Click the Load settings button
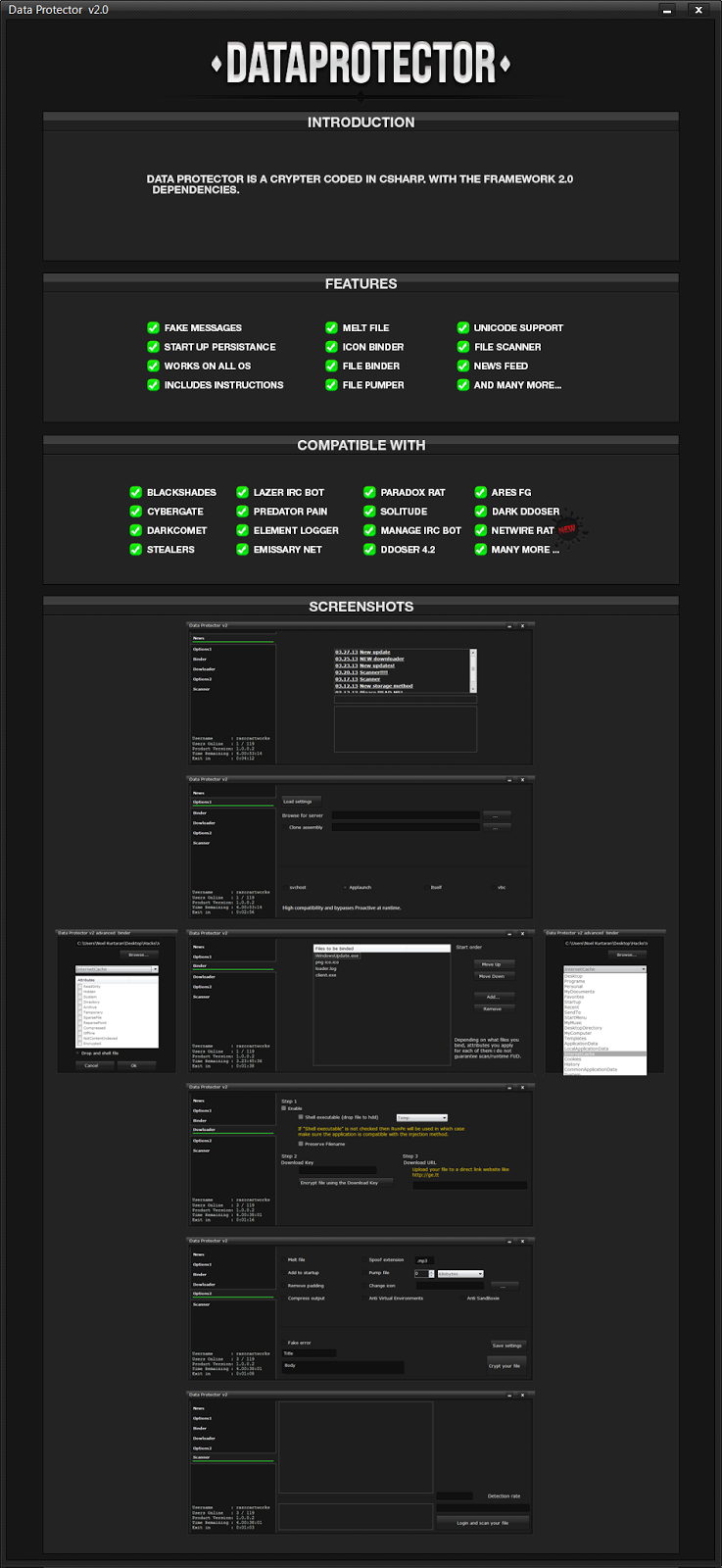 (x=302, y=802)
